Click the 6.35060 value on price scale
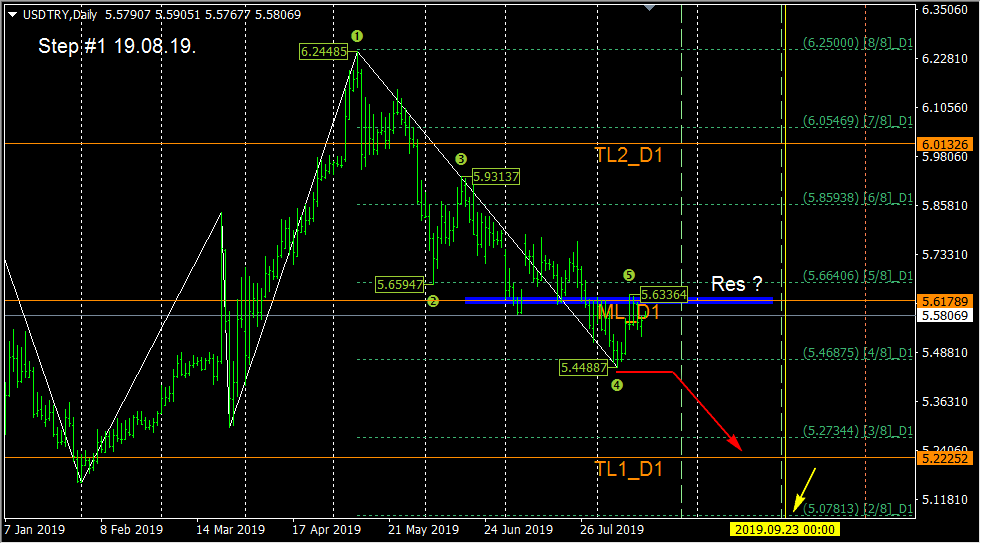The image size is (981, 544). (945, 10)
